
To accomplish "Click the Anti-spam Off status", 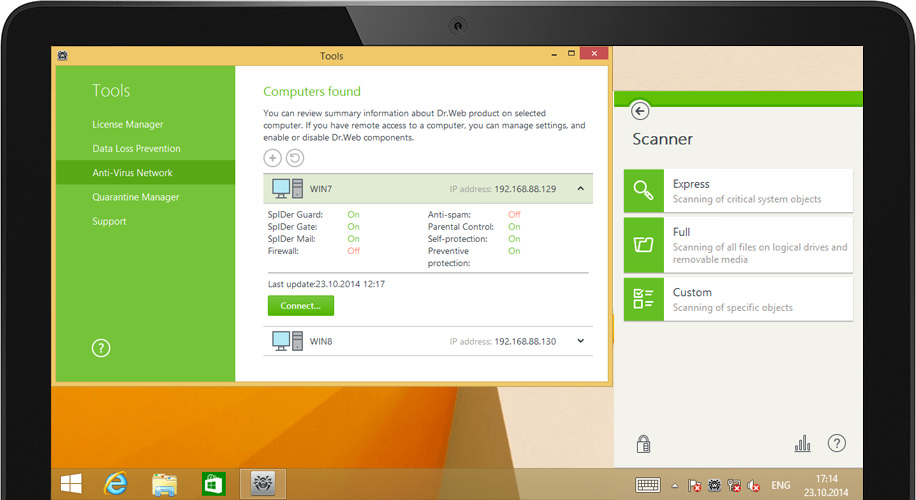I will click(514, 214).
